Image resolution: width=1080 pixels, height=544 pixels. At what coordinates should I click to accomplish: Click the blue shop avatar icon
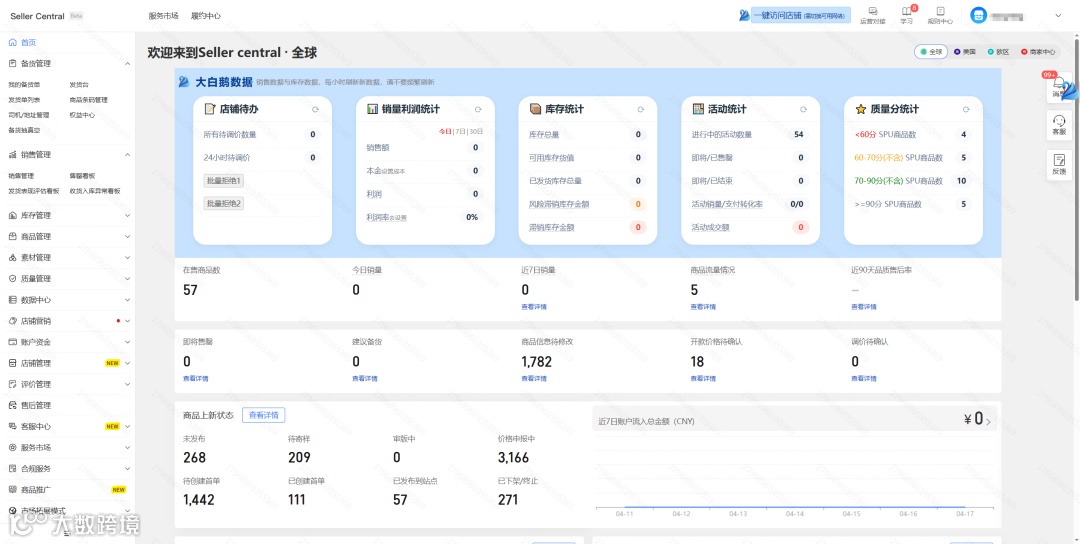[978, 15]
